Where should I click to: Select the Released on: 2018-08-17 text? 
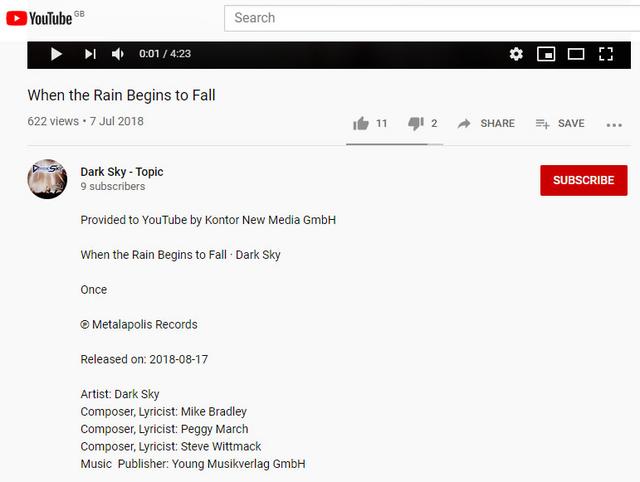tap(144, 360)
